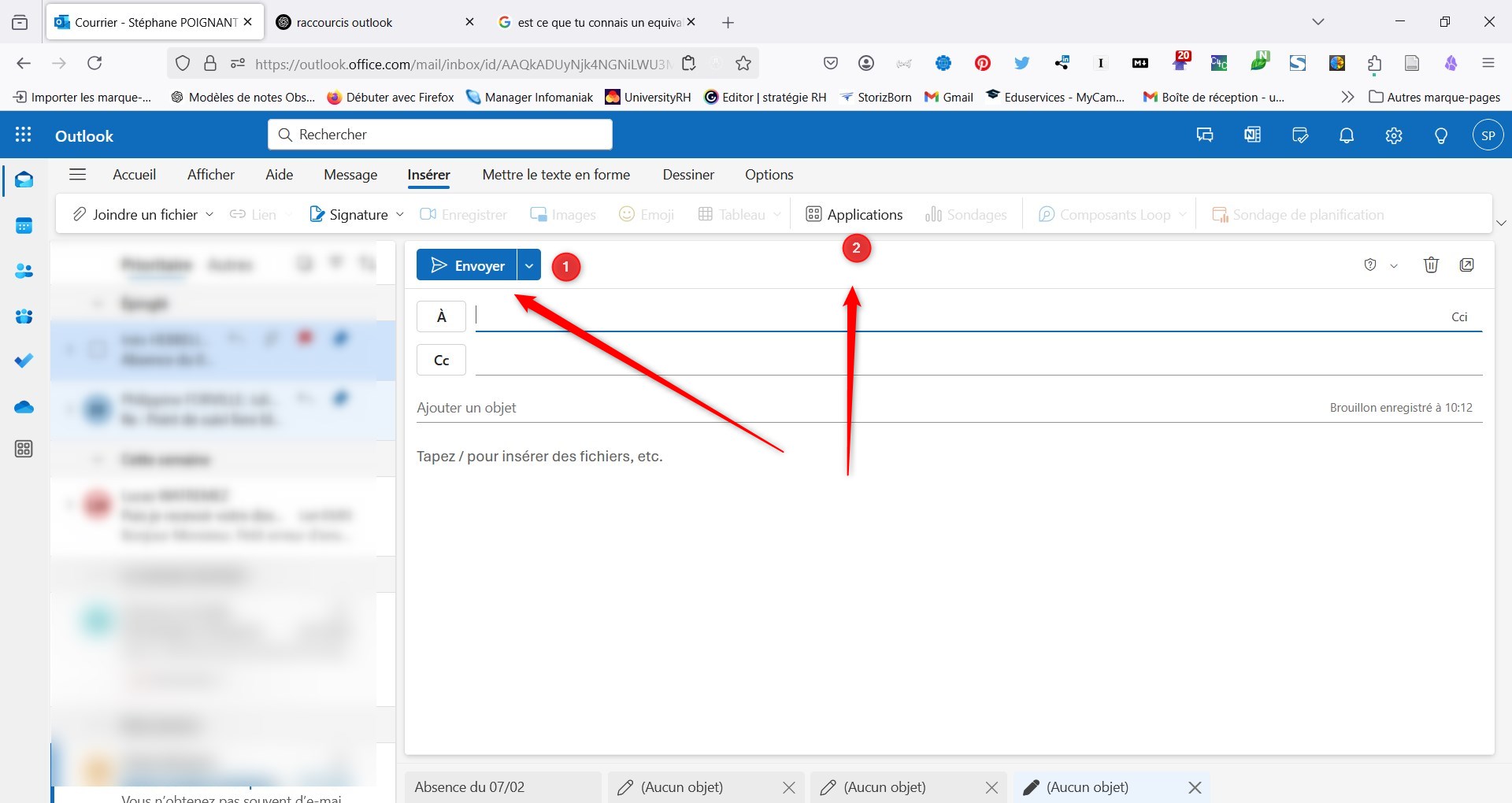
Task: Open the Calendar icon in left sidebar
Action: click(24, 225)
